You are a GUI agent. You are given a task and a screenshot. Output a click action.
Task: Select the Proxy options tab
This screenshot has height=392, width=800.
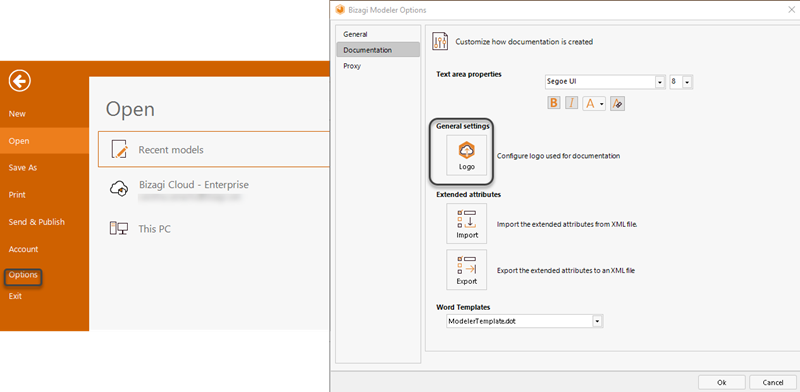coord(378,66)
